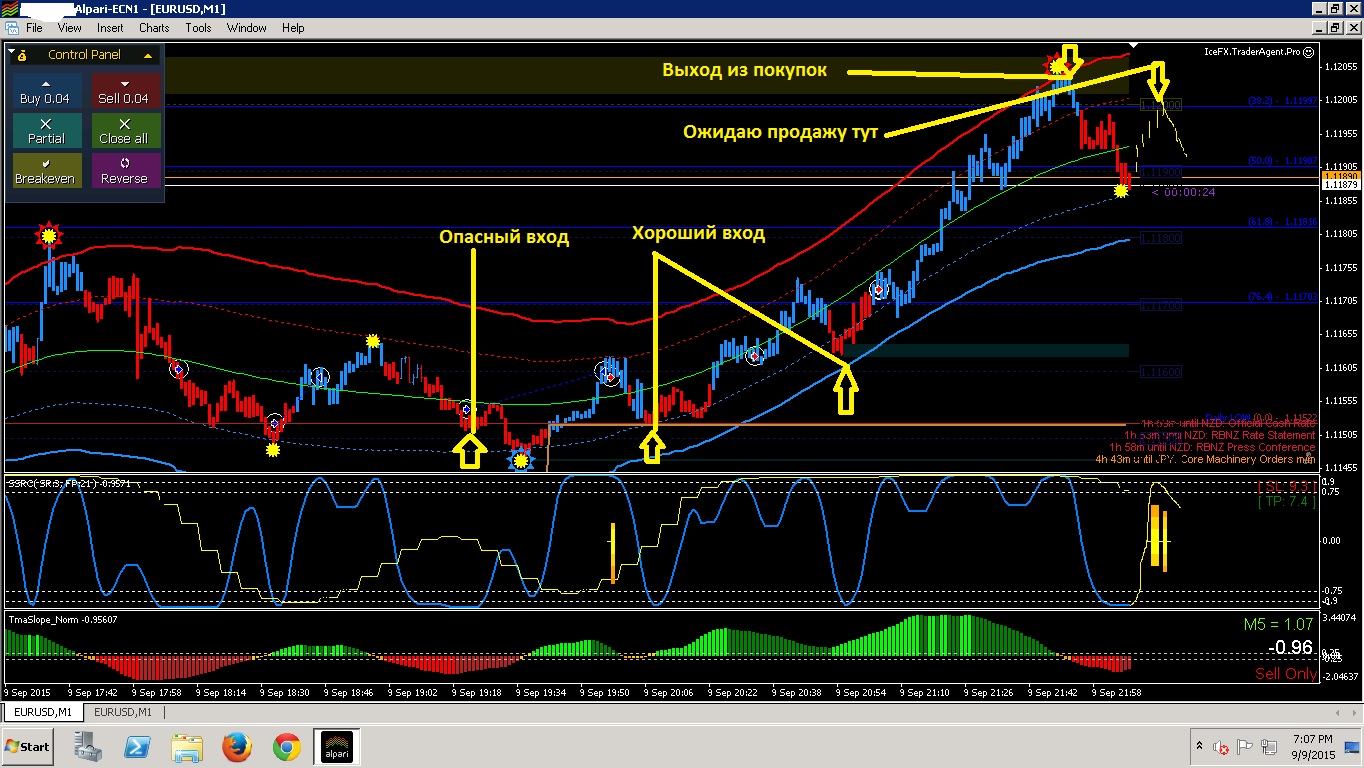Image resolution: width=1364 pixels, height=768 pixels.
Task: Open the Charts menu
Action: pyautogui.click(x=154, y=28)
